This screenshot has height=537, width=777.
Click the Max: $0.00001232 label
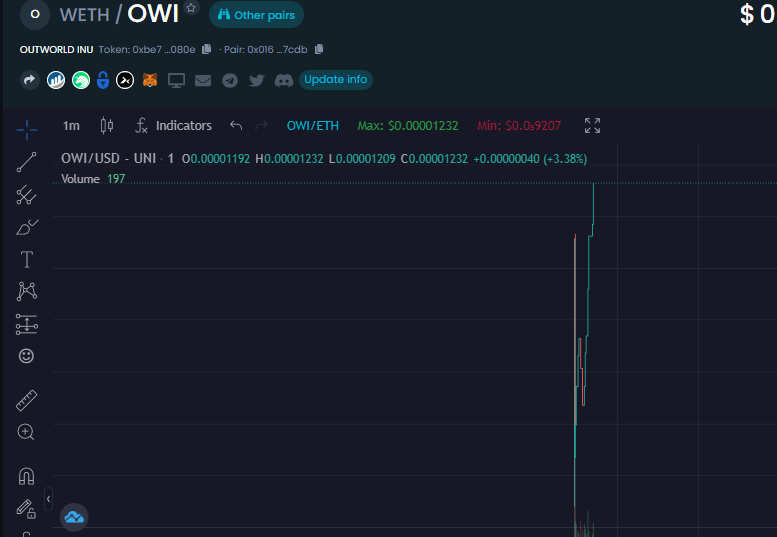(x=408, y=126)
